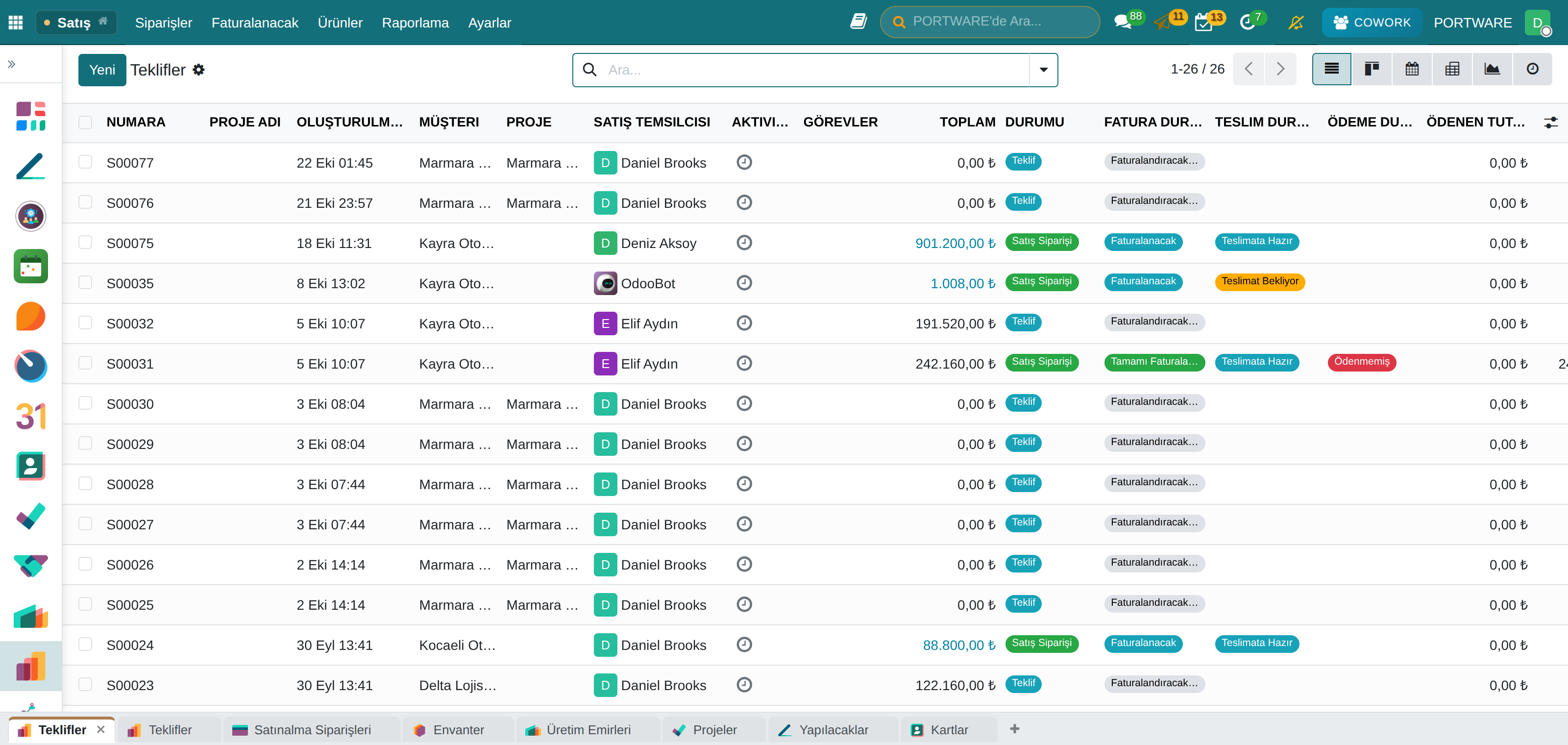Click the activity clock for S00075
Screen dimensions: 1568x745
(744, 243)
